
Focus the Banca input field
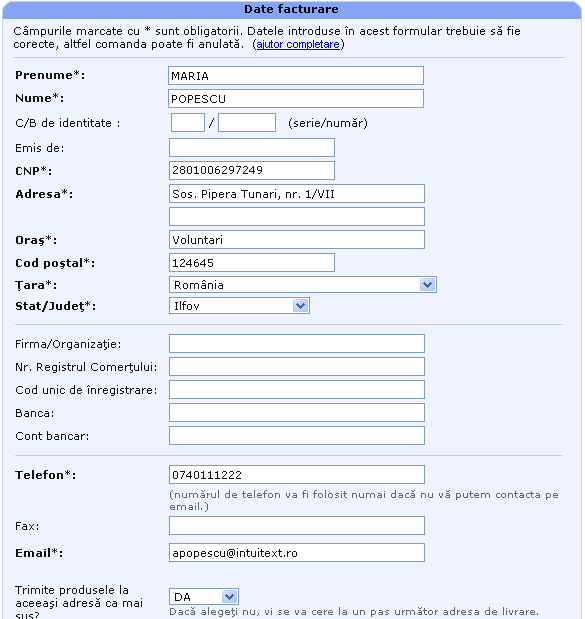coord(297,413)
